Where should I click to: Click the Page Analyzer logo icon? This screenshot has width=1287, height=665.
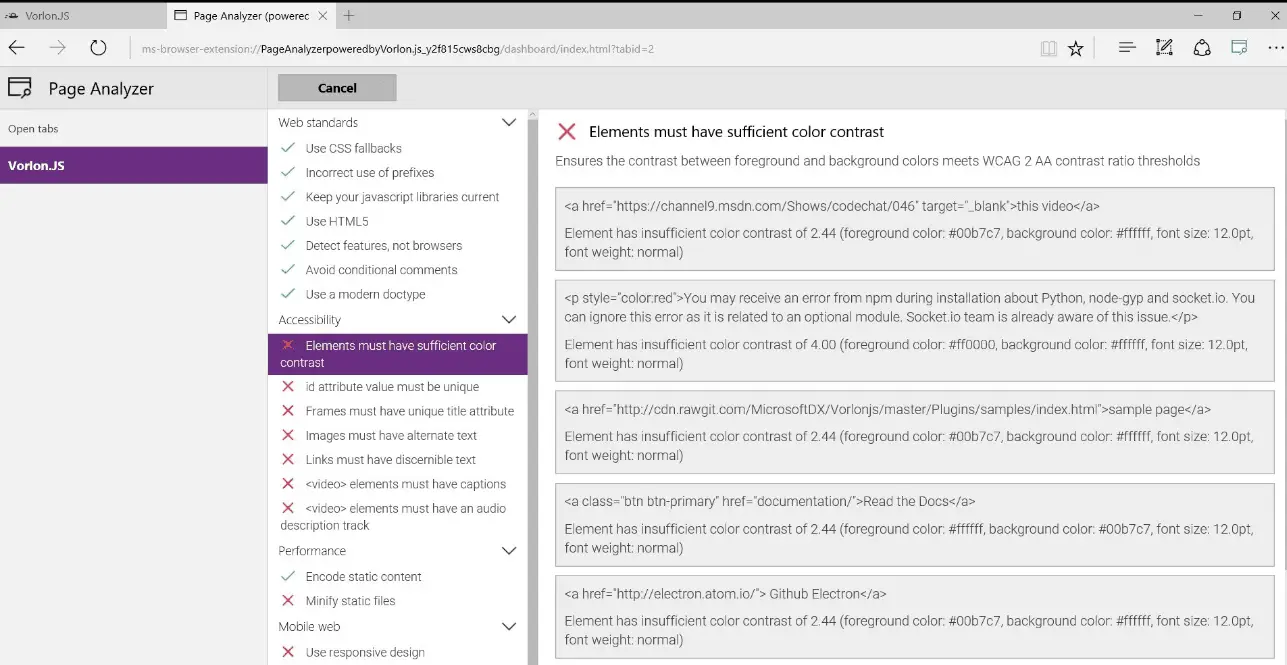[20, 88]
